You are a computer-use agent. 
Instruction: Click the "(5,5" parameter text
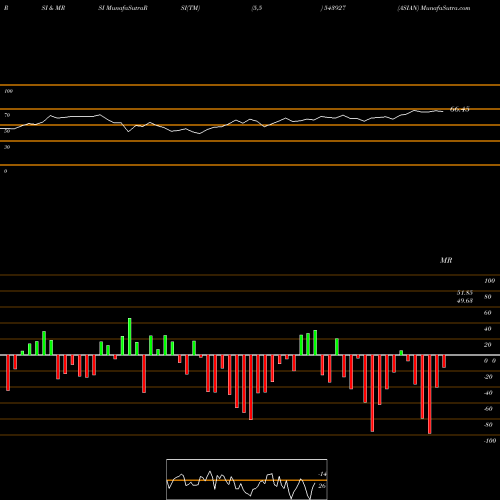pyautogui.click(x=257, y=8)
